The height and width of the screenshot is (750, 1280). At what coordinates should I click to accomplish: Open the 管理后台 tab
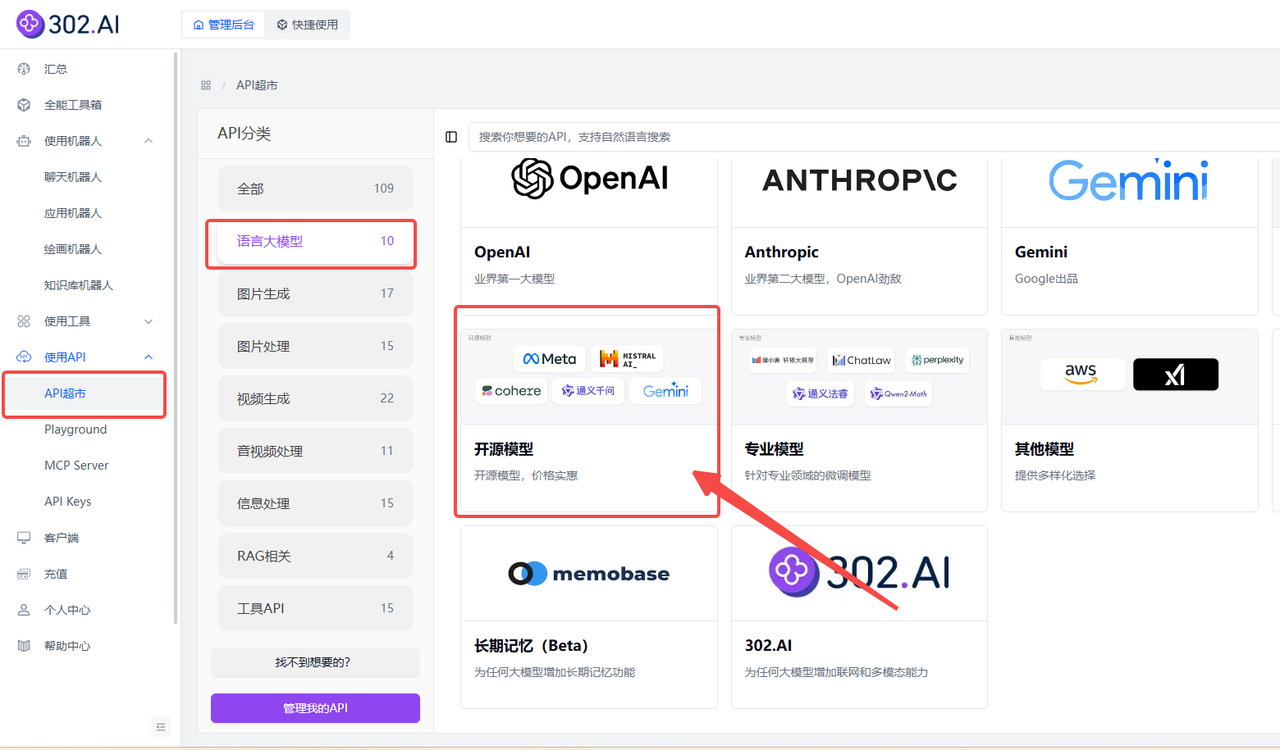coord(223,25)
